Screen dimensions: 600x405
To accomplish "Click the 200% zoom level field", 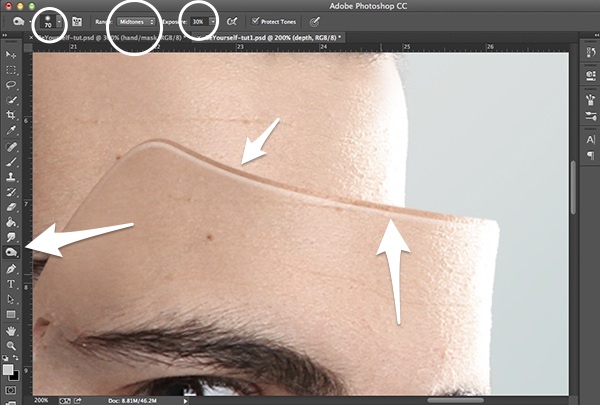I will point(41,400).
